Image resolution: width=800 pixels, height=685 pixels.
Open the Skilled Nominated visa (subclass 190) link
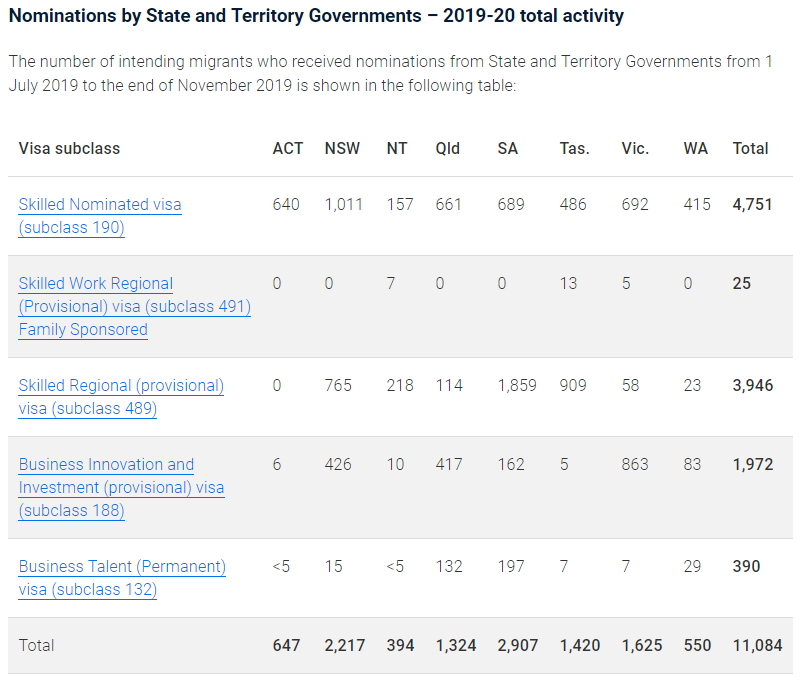(x=100, y=205)
